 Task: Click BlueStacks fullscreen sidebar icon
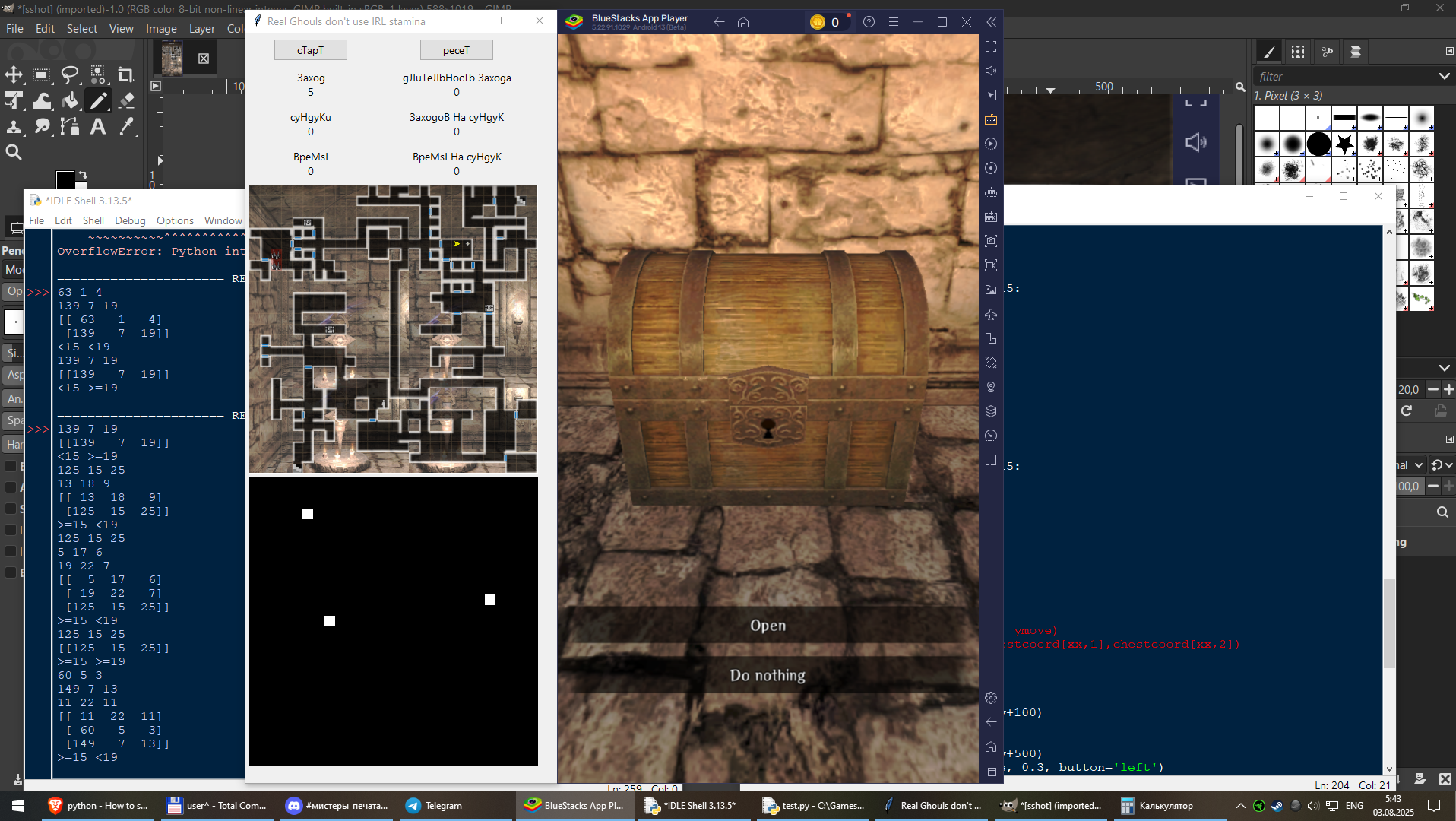[991, 46]
